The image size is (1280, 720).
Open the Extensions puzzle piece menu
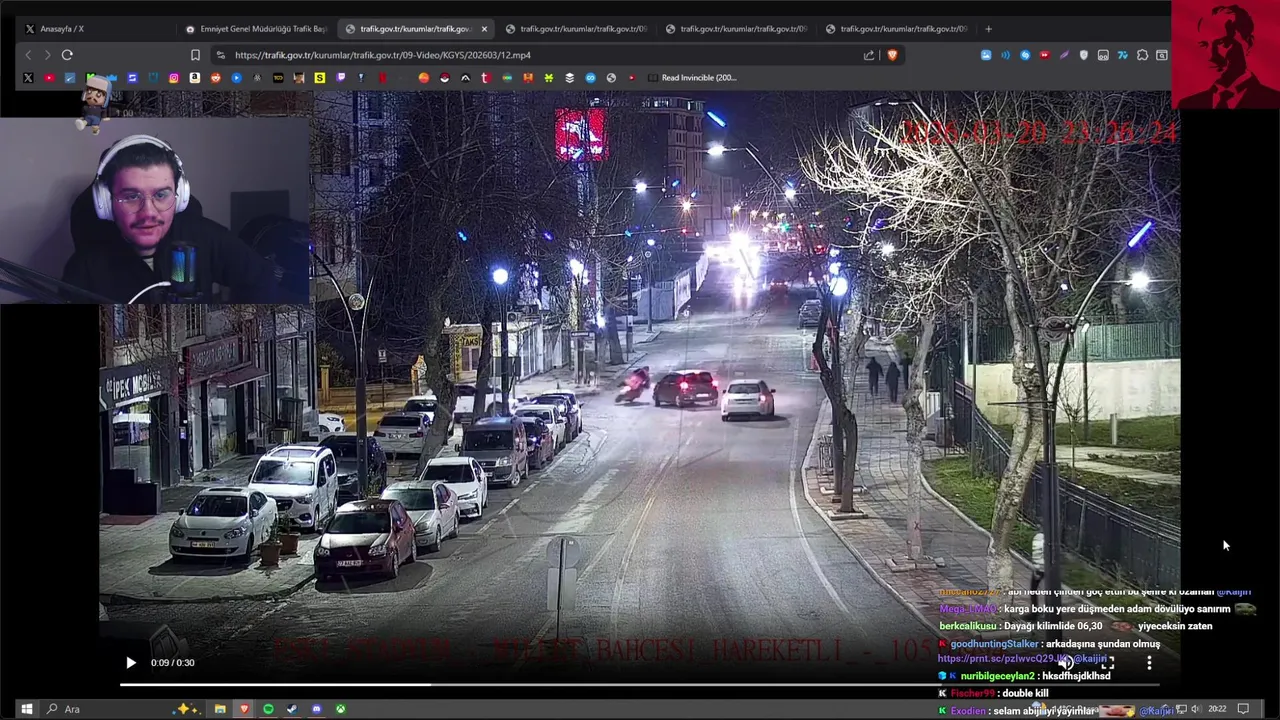1142,55
